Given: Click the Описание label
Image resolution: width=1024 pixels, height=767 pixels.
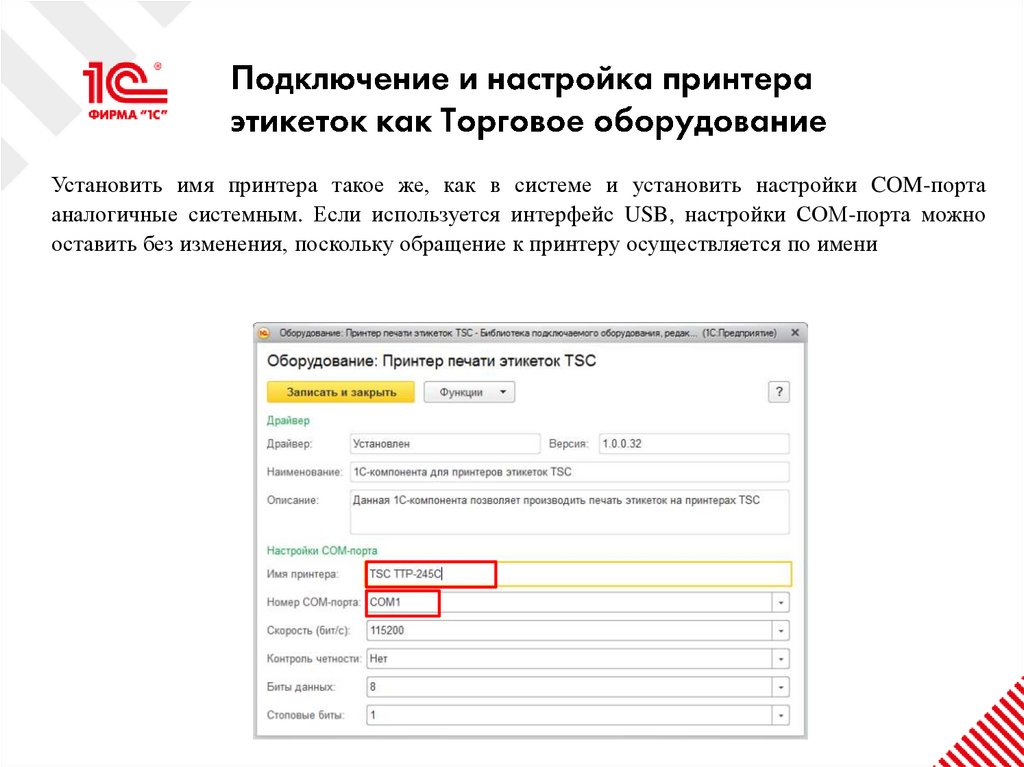Looking at the screenshot, I should pyautogui.click(x=292, y=500).
